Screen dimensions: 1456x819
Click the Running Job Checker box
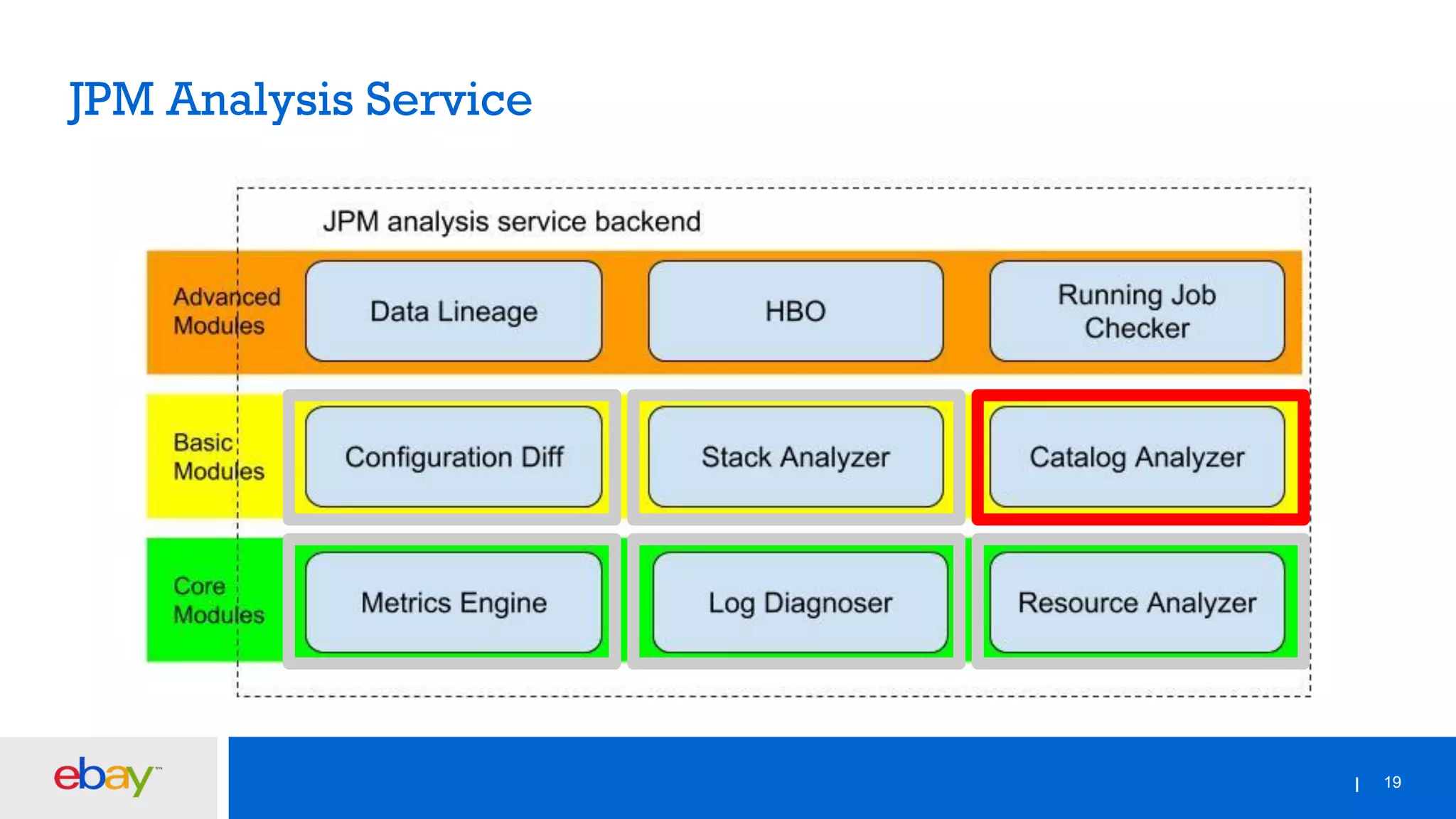coord(1137,311)
